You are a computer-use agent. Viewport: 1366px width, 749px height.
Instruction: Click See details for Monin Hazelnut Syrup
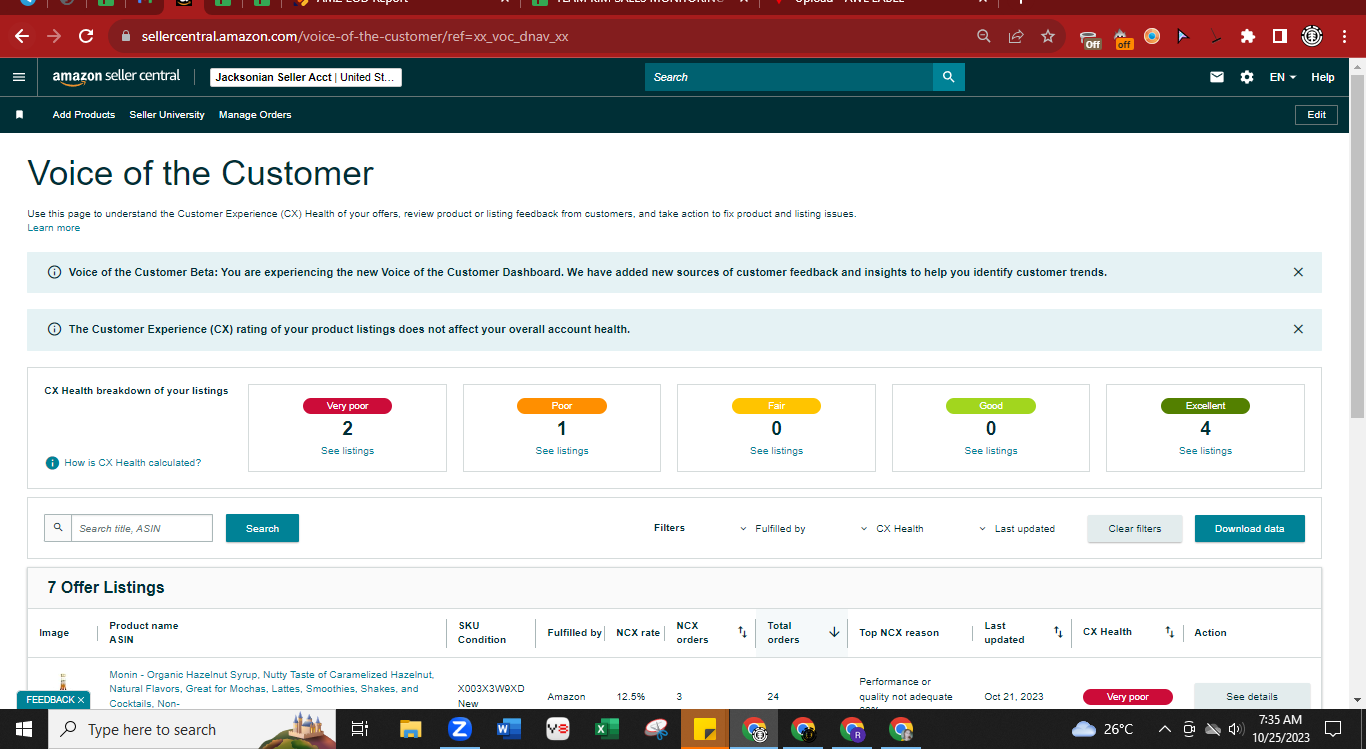coord(1252,697)
